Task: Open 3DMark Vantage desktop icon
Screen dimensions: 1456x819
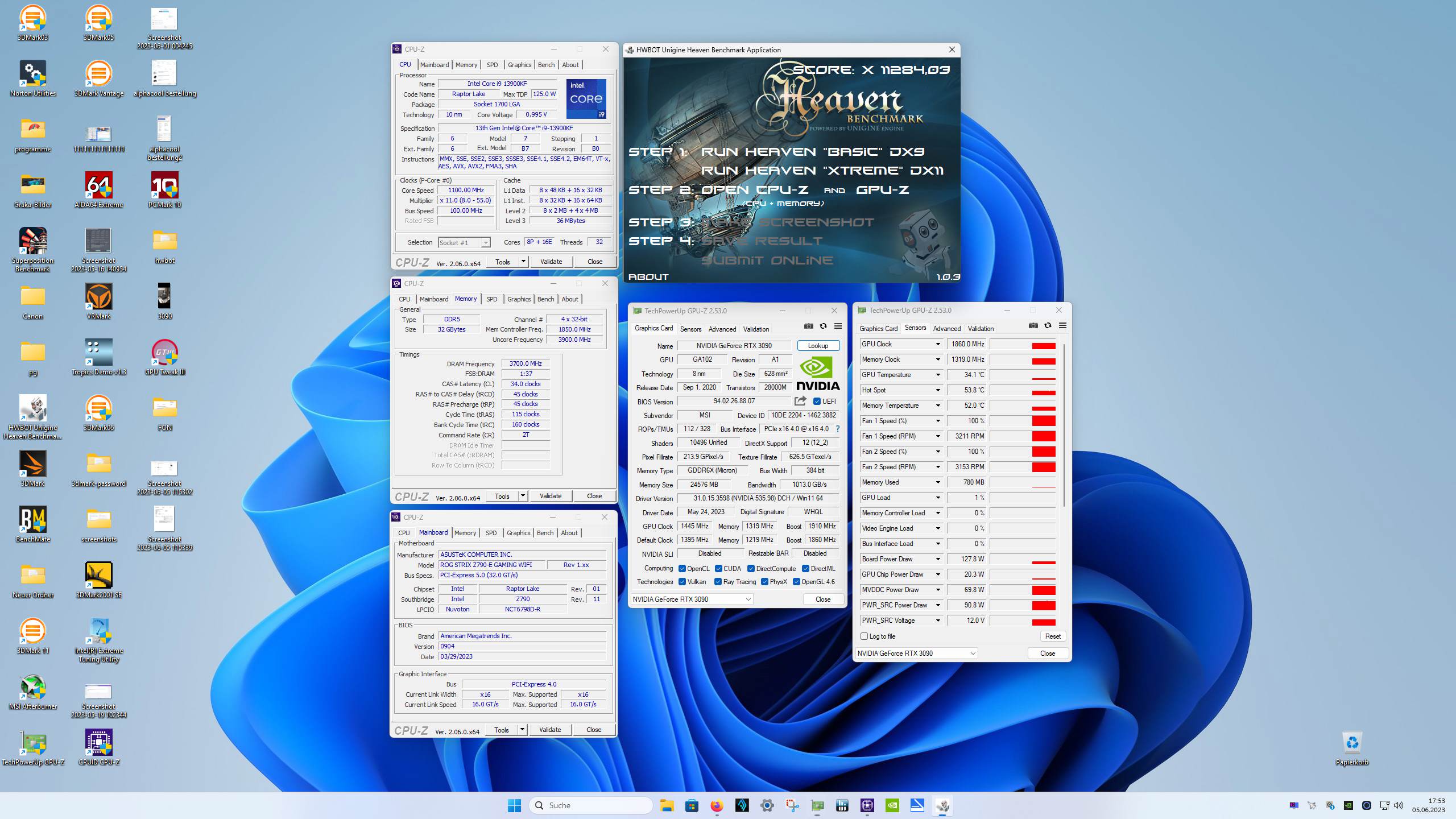Action: point(98,79)
